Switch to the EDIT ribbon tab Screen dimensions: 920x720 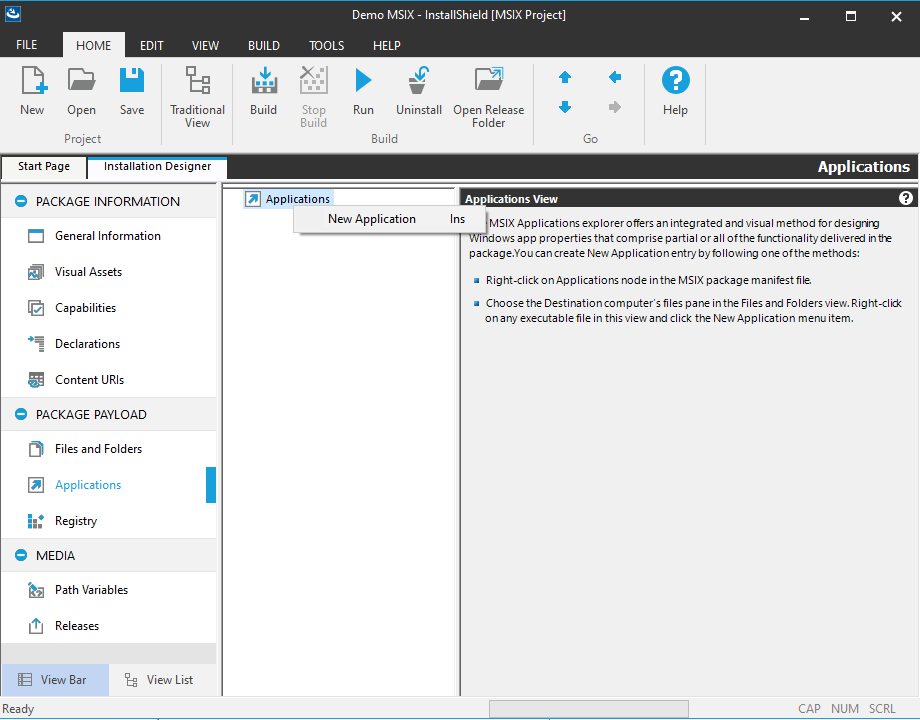click(x=151, y=45)
